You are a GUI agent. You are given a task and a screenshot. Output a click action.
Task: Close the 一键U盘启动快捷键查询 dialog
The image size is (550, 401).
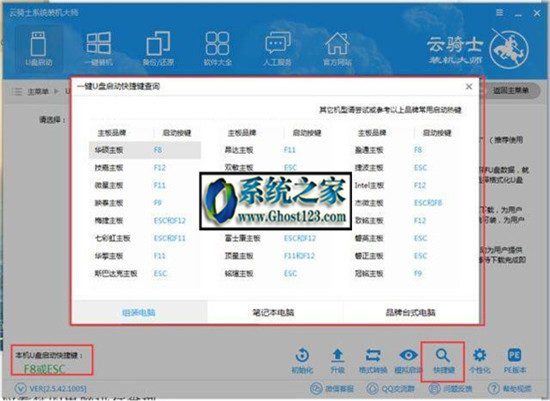(x=469, y=86)
